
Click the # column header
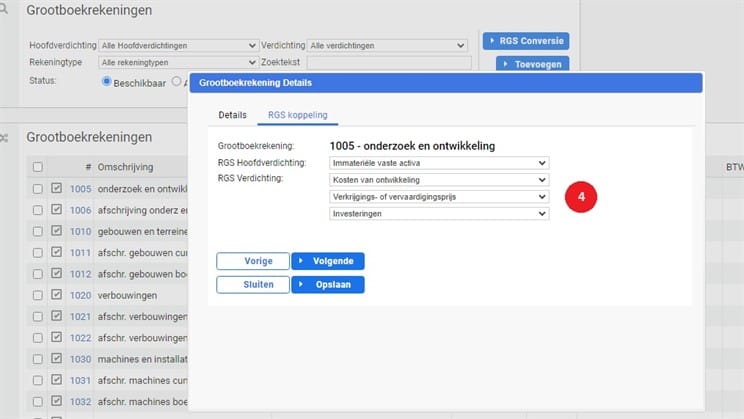click(88, 167)
